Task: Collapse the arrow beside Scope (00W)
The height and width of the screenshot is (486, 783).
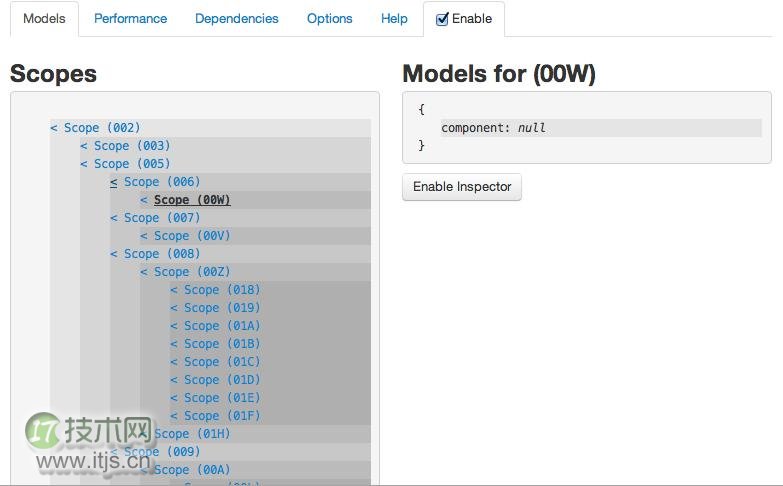Action: (144, 200)
